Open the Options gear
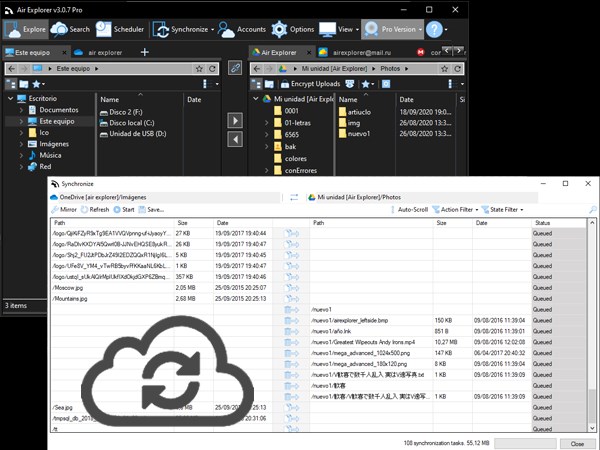 [x=293, y=29]
